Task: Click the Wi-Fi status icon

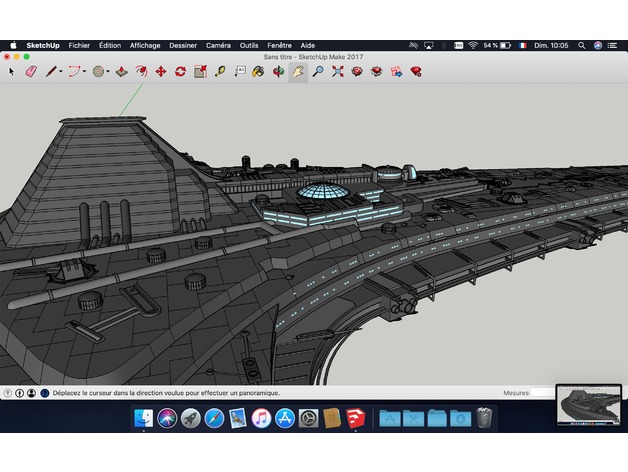Action: point(473,45)
